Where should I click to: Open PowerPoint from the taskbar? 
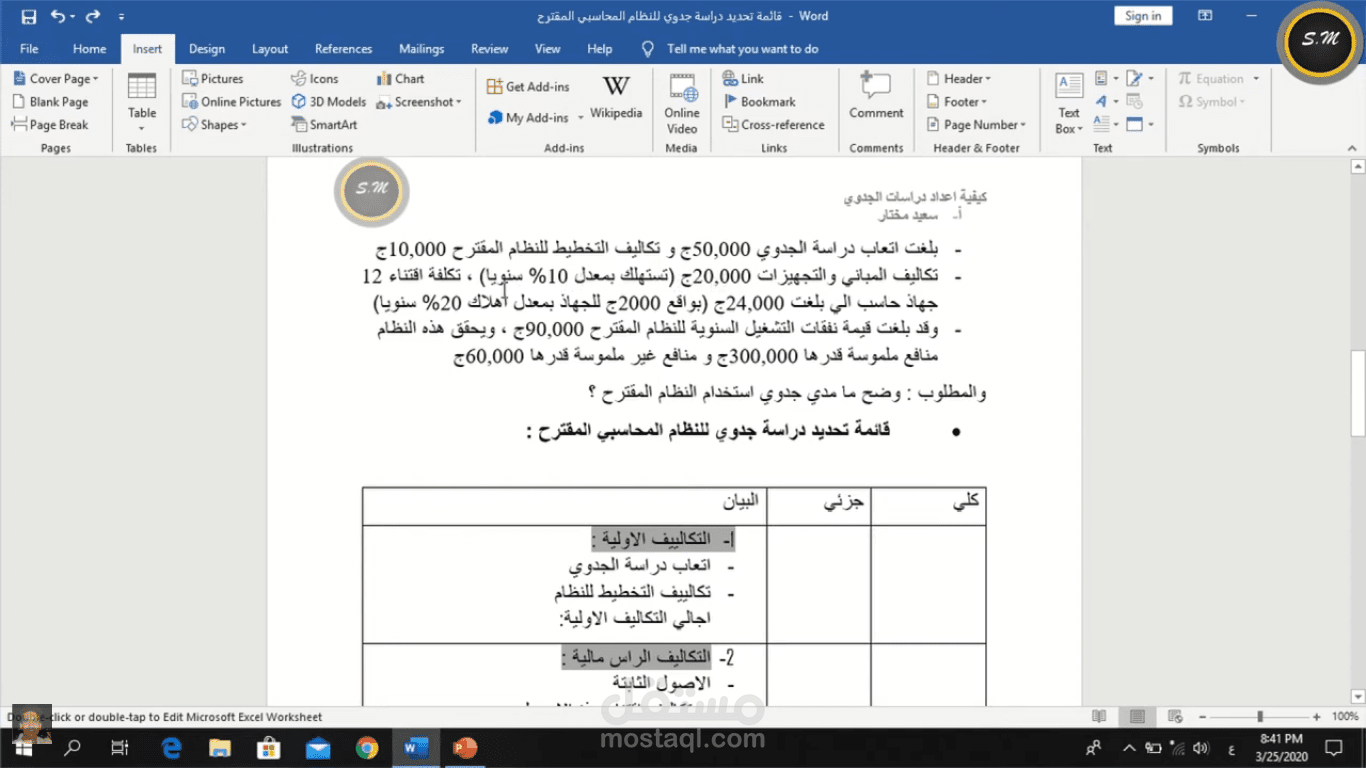coord(464,748)
